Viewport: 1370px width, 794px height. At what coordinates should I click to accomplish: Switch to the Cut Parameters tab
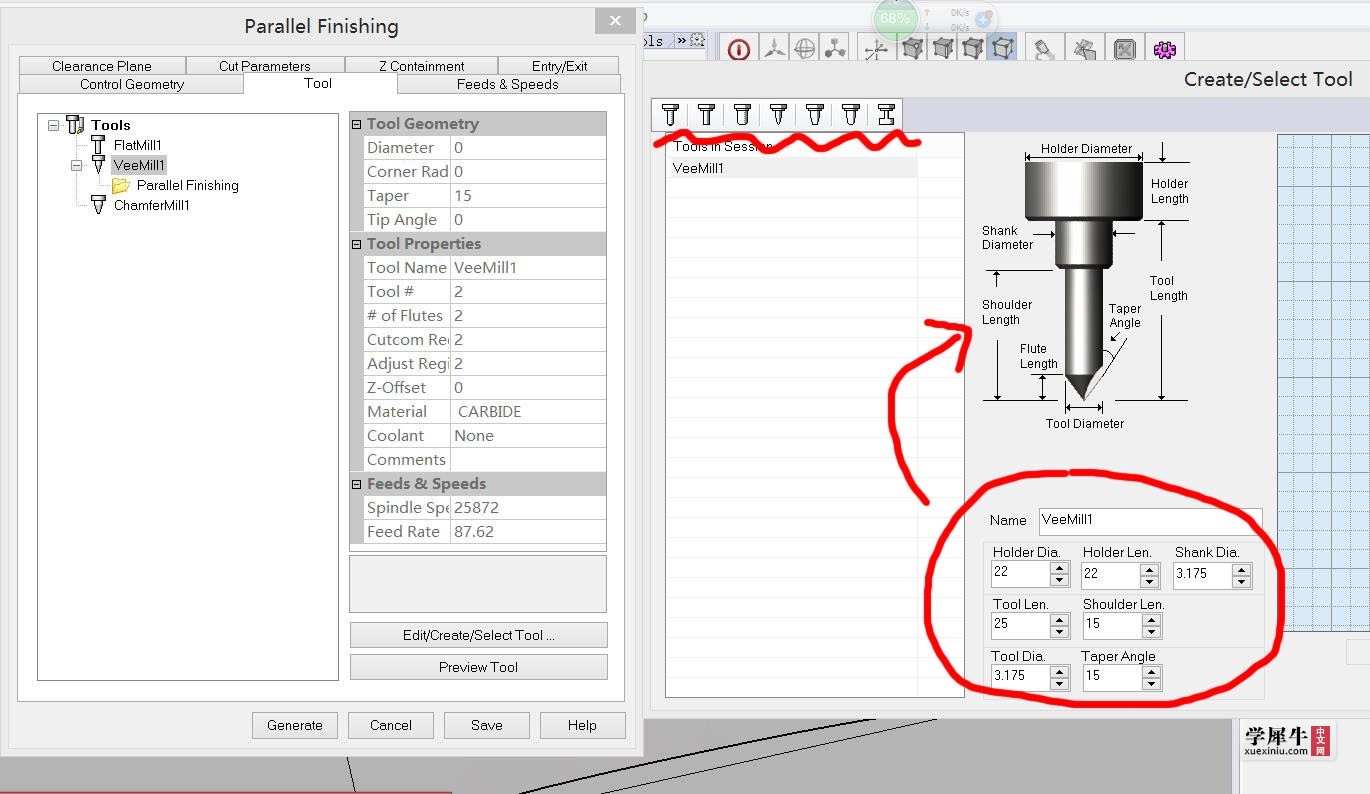click(x=265, y=66)
